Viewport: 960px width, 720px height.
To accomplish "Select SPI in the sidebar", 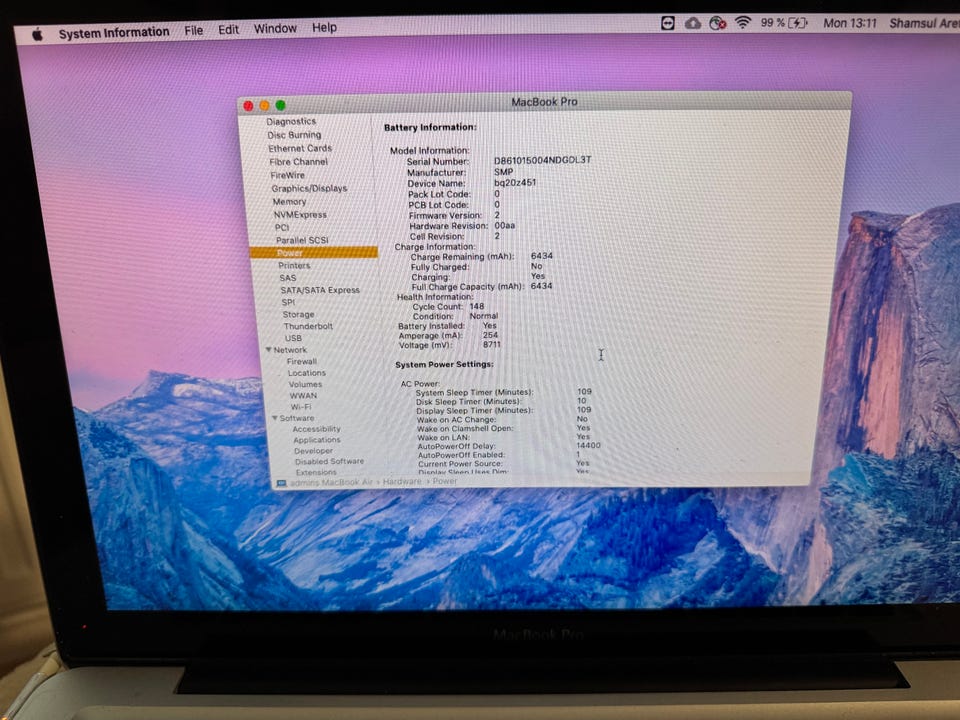I will tap(288, 302).
